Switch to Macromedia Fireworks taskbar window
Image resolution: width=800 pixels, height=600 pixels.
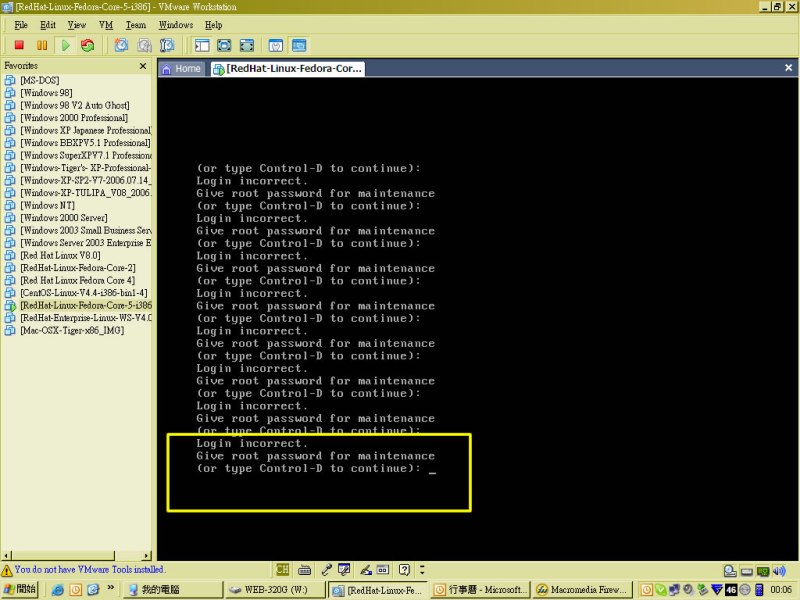coord(583,590)
